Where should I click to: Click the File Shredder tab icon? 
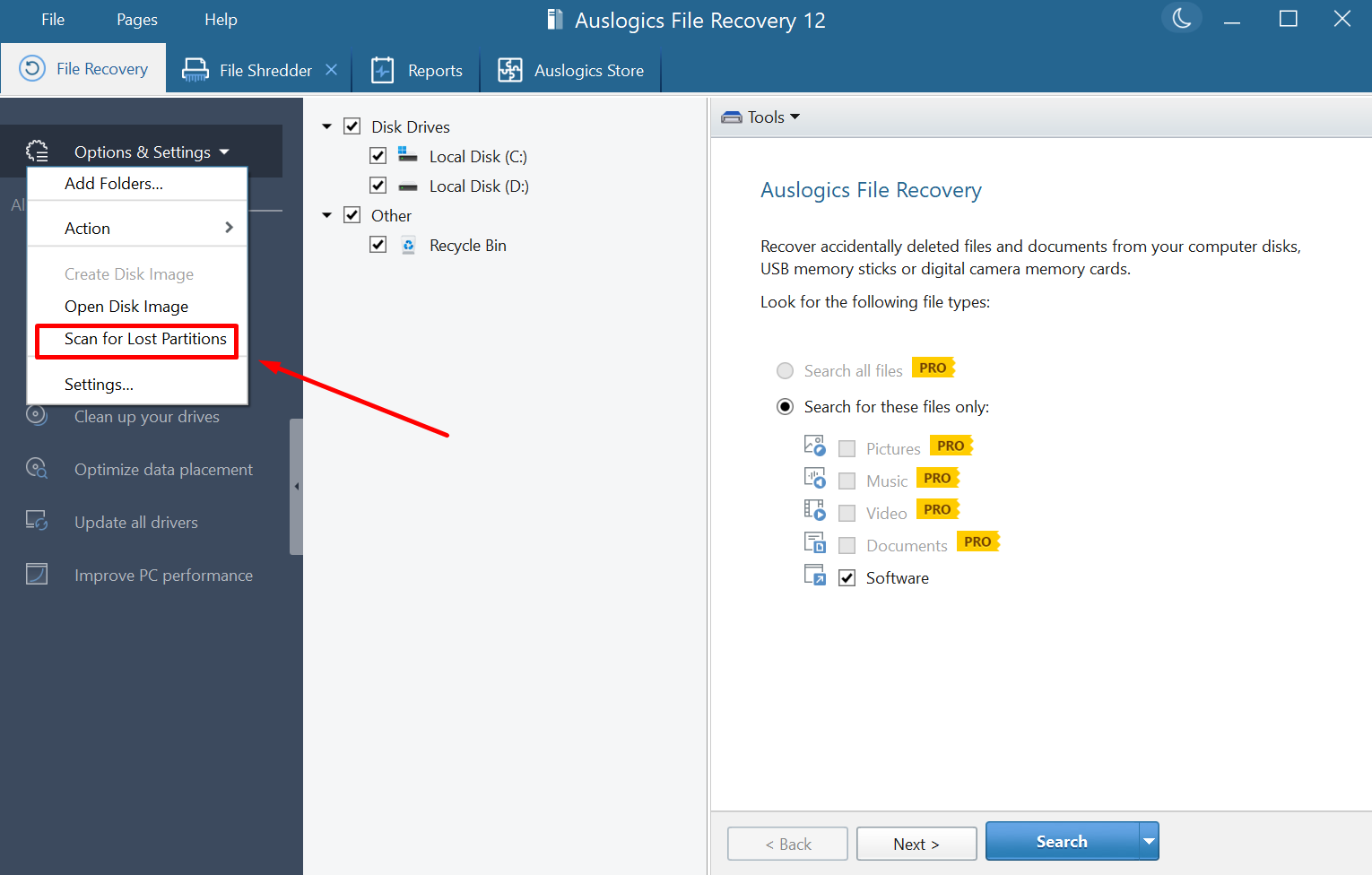(195, 70)
